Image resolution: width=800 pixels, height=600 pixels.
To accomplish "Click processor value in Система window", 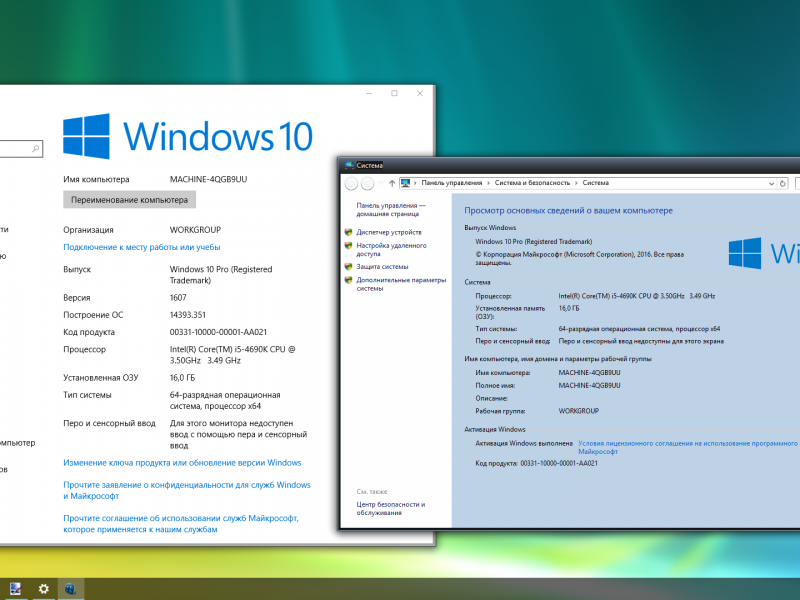I will [637, 296].
